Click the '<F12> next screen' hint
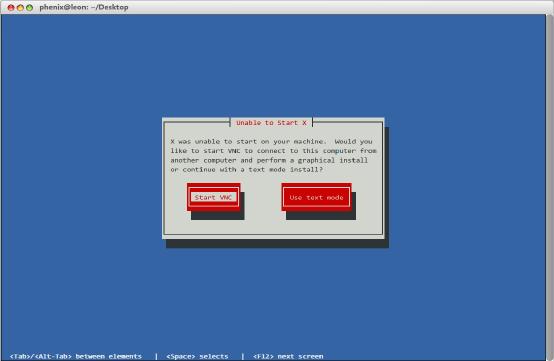This screenshot has width=554, height=361. point(288,356)
